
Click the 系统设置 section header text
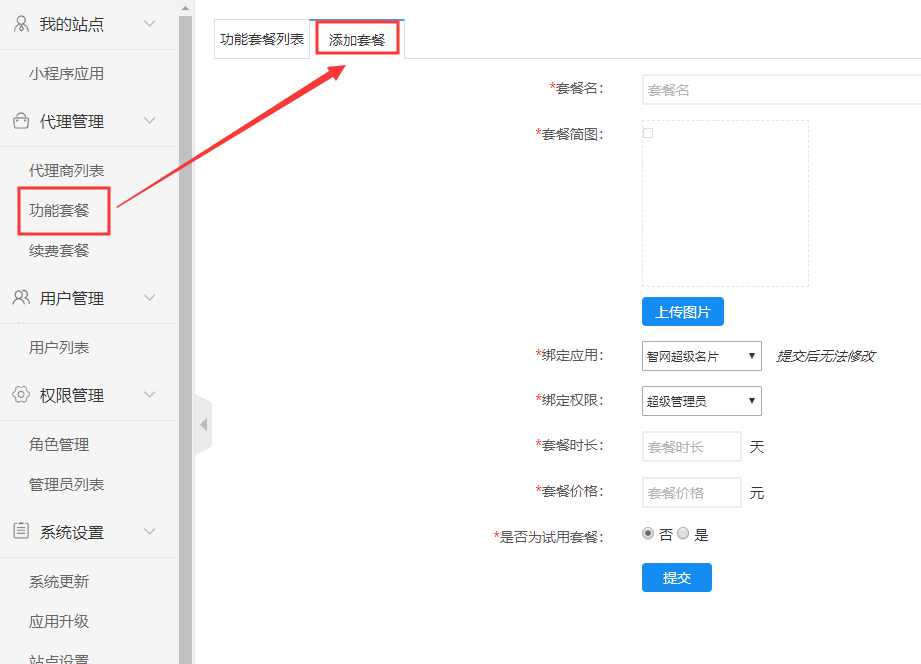[x=72, y=532]
